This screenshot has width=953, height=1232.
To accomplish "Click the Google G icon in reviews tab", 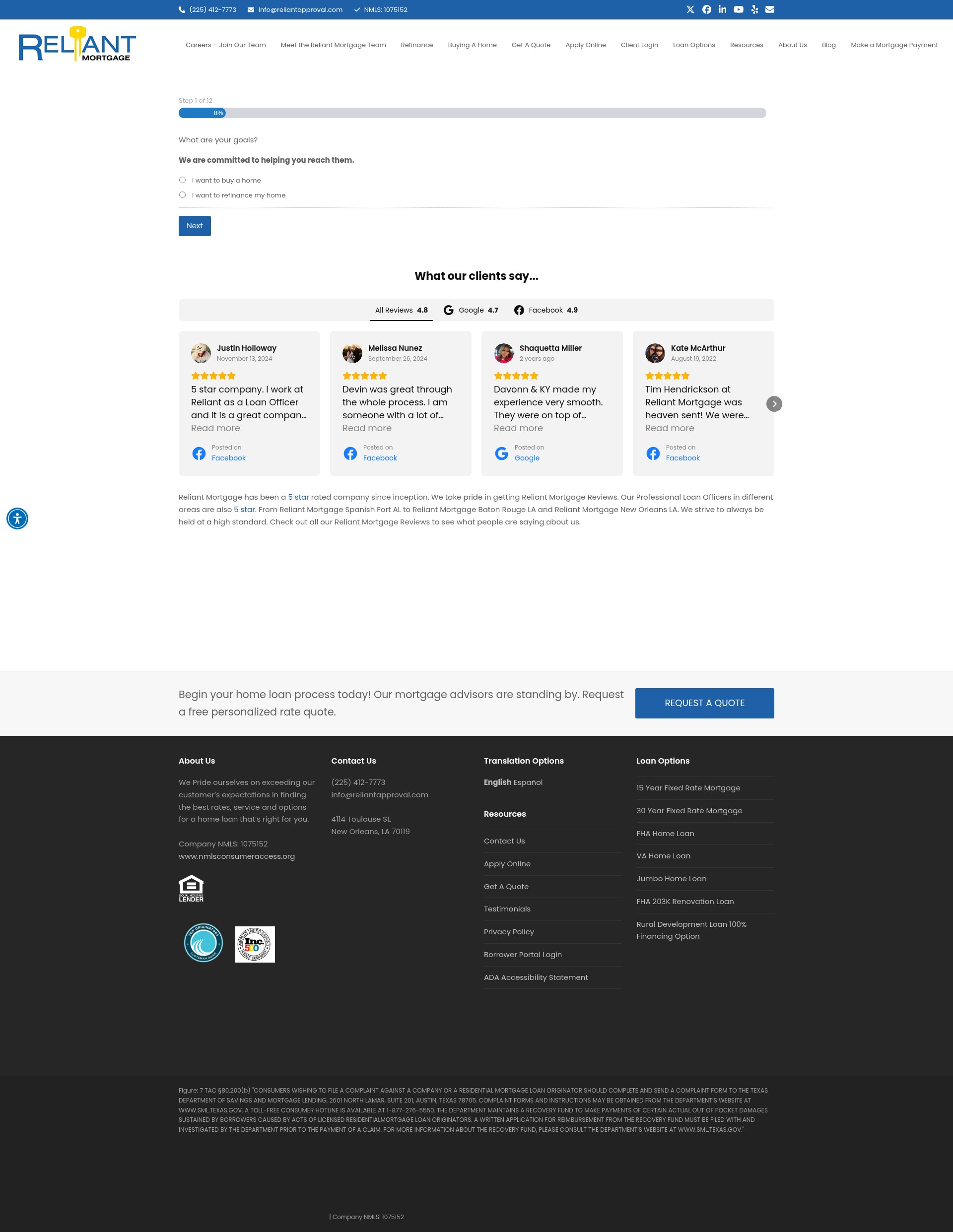I will pos(449,310).
